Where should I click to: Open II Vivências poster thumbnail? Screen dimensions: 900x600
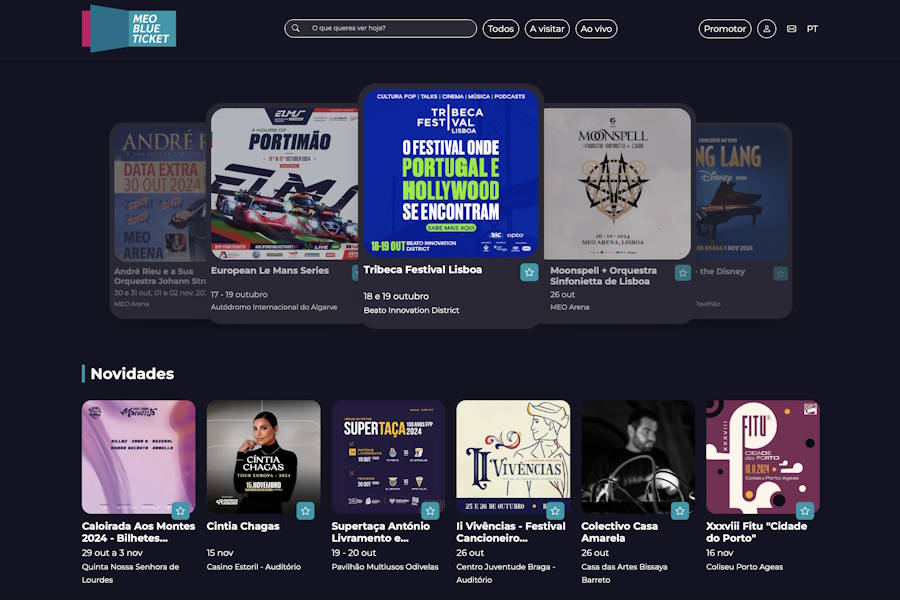click(513, 457)
